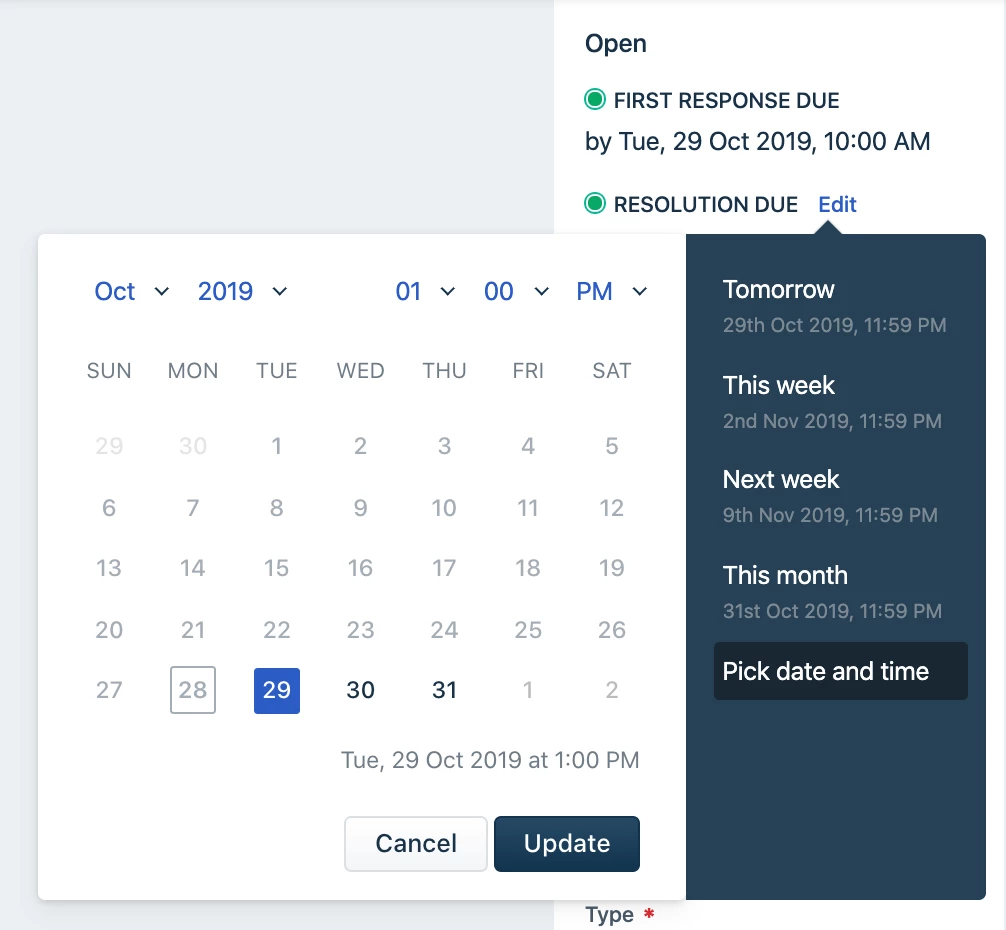Click the Cancel button
1006x930 pixels.
pos(416,843)
